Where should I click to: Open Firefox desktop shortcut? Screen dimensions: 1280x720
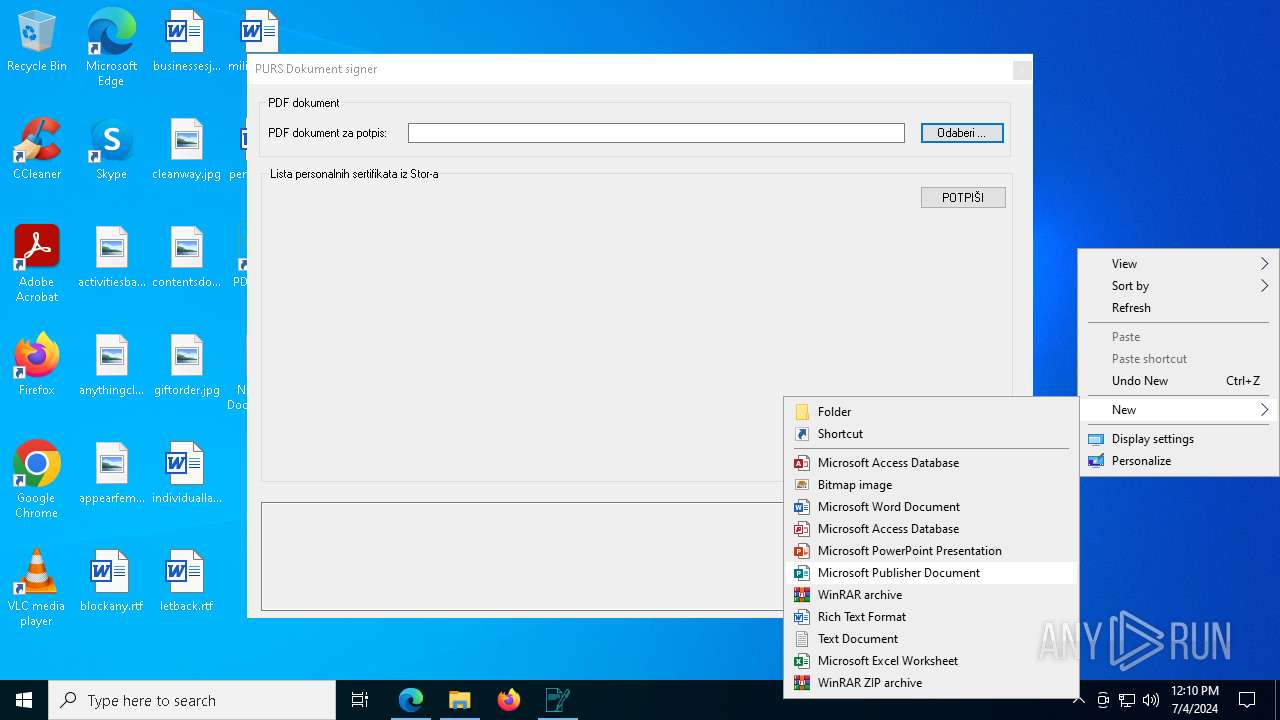[x=37, y=366]
